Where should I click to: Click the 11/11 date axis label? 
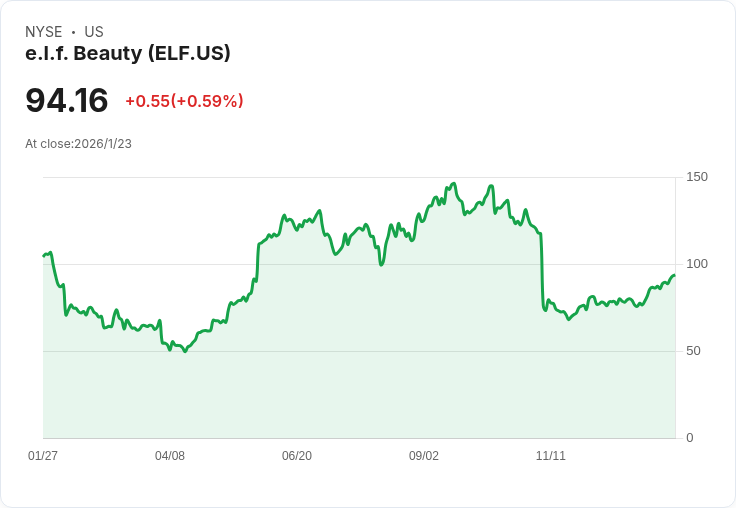click(551, 456)
